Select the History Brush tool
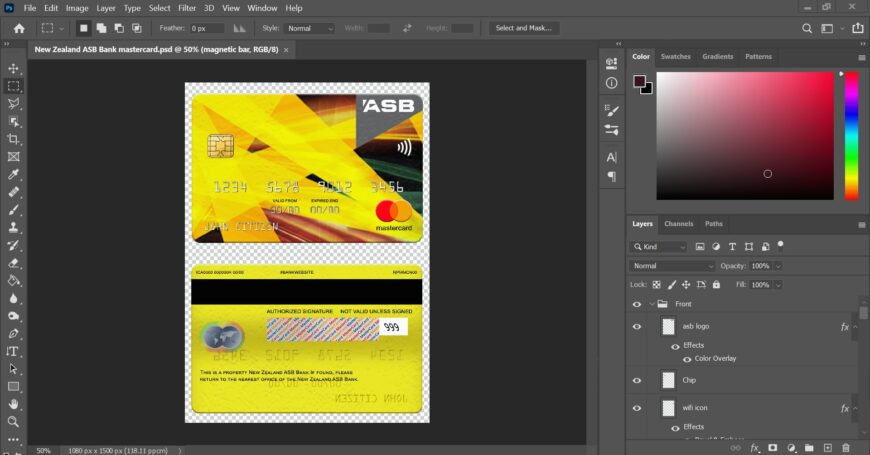 pos(13,245)
